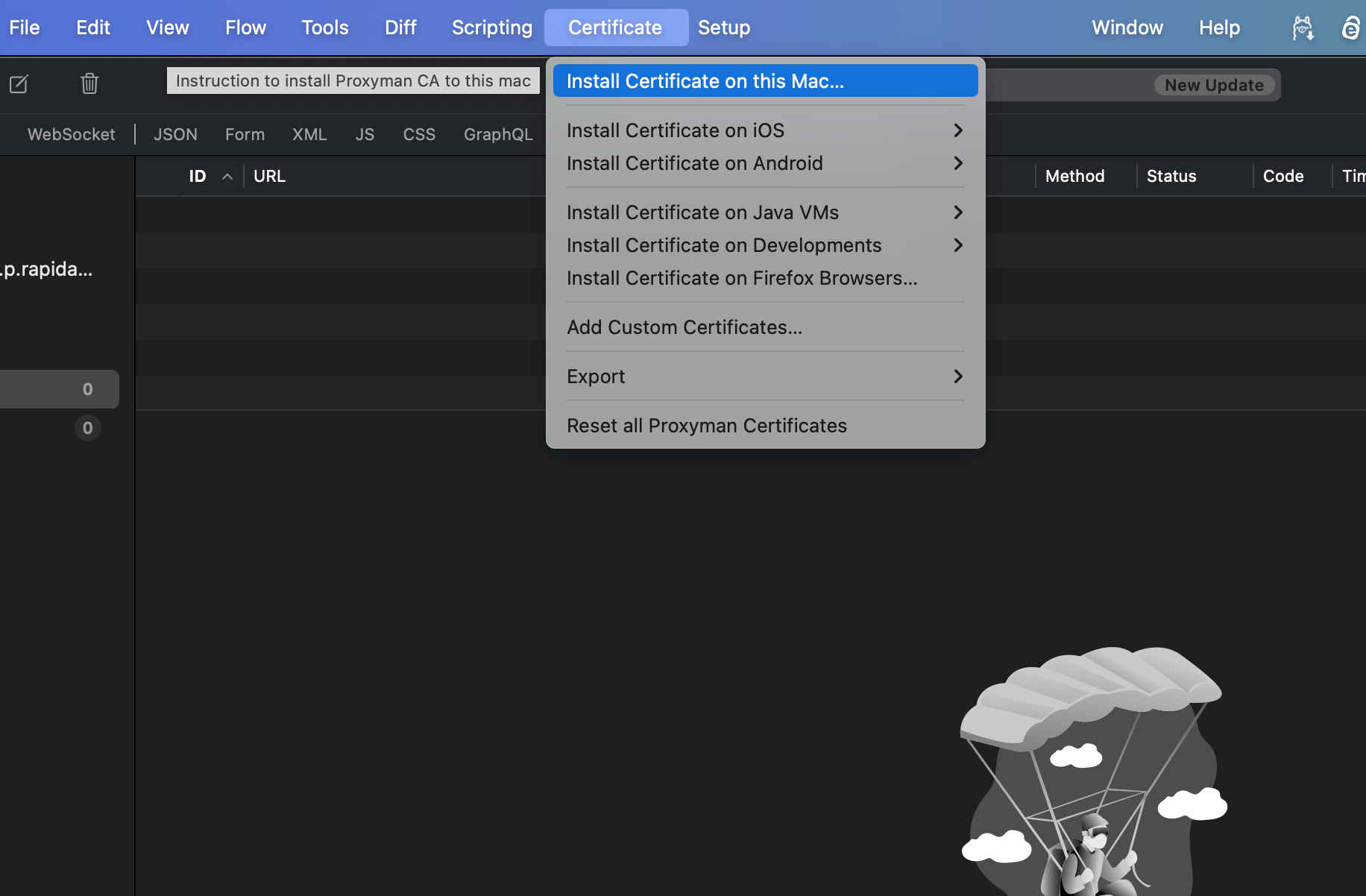Open the Flow menu
1366x896 pixels.
(x=246, y=28)
